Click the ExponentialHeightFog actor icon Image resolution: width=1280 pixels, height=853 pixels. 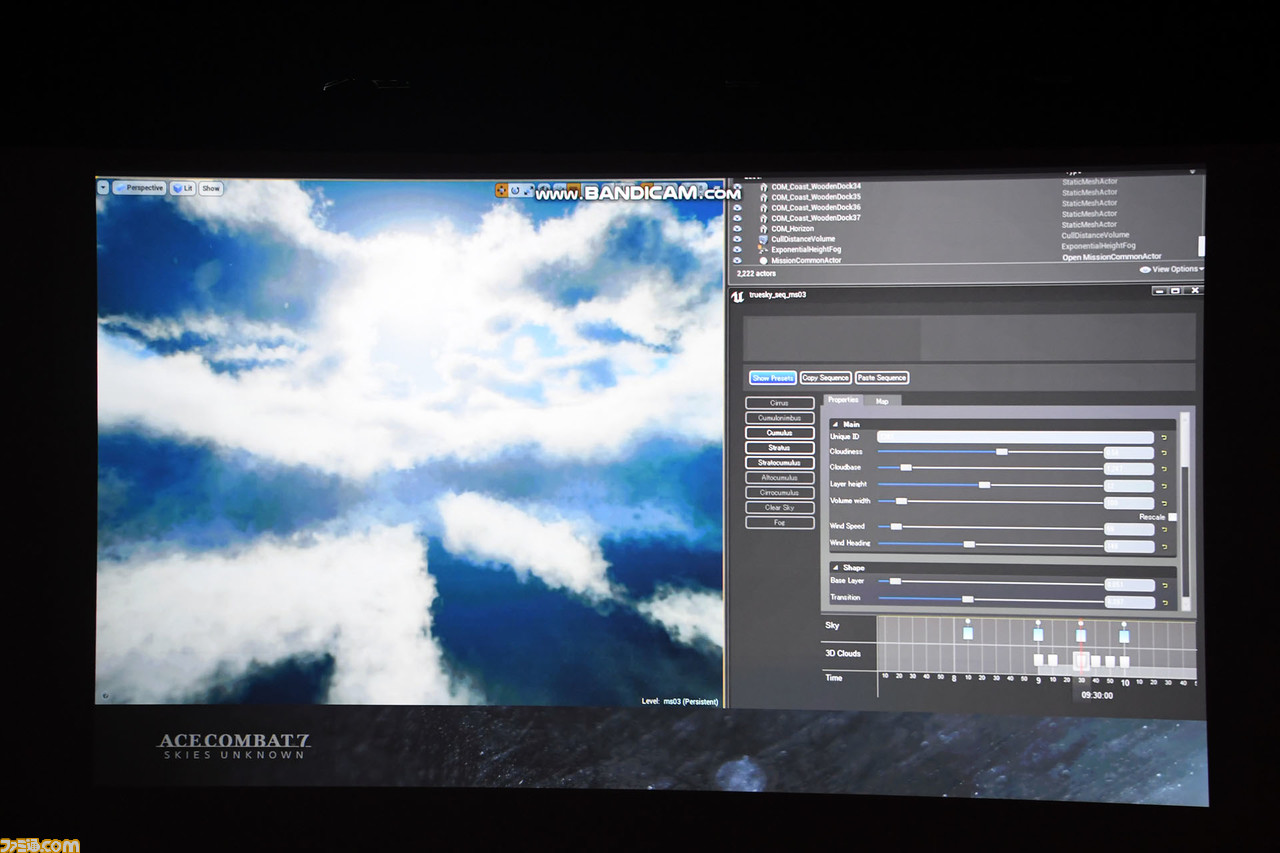[x=763, y=250]
